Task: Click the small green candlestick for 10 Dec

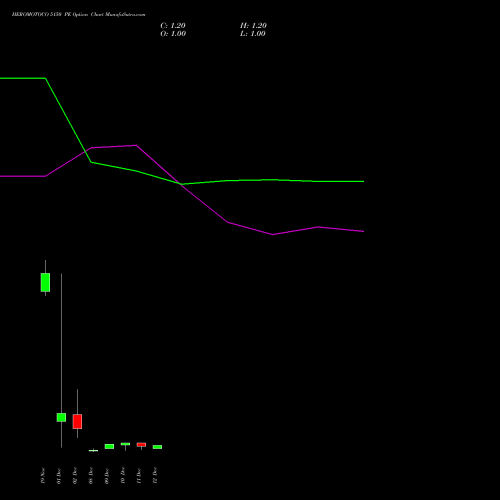Action: tap(125, 444)
